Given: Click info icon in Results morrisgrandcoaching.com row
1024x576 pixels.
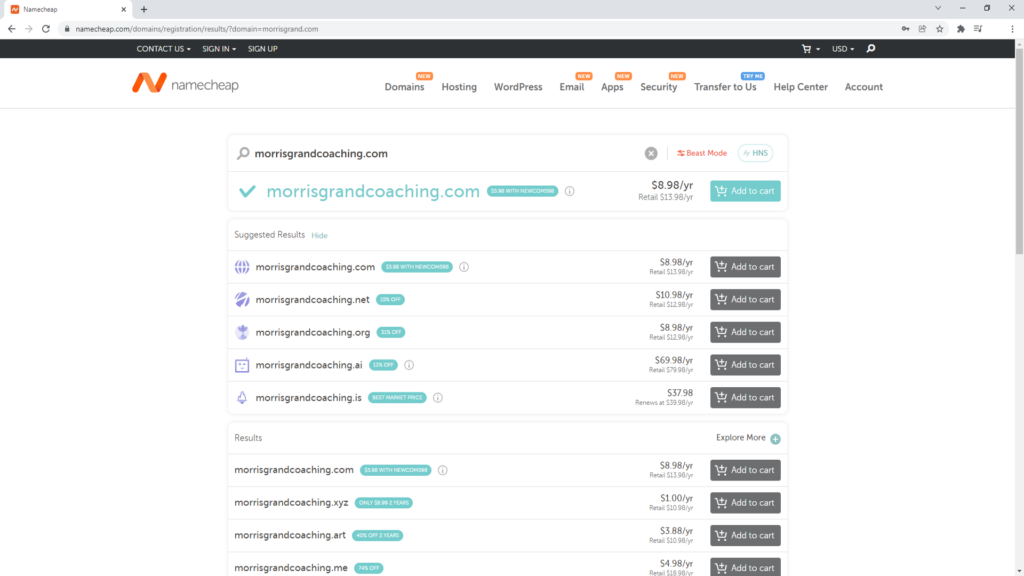Looking at the screenshot, I should click(443, 470).
